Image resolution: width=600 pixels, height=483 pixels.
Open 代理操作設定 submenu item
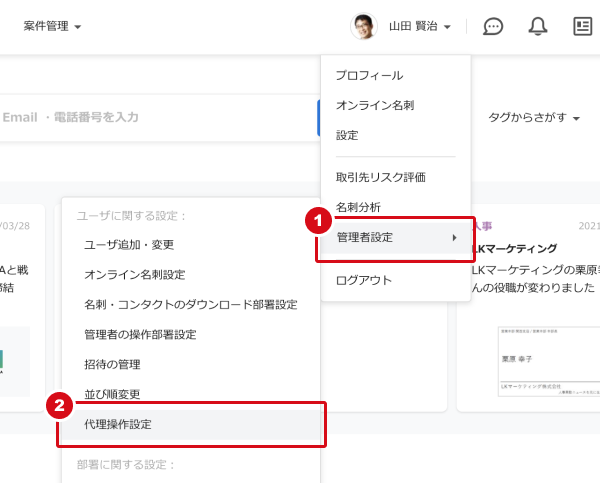(191, 424)
